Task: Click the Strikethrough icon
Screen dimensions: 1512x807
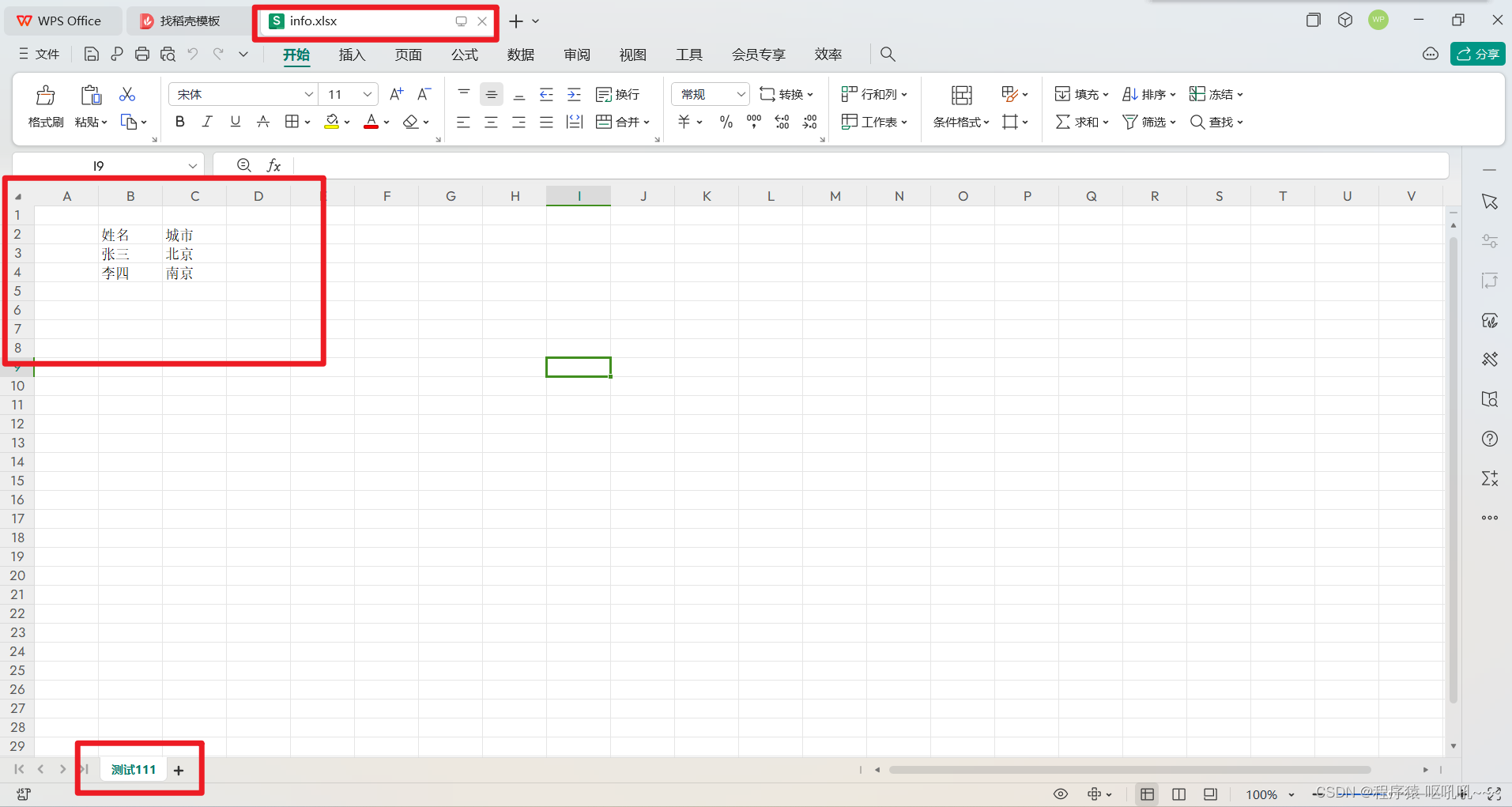Action: pos(263,122)
